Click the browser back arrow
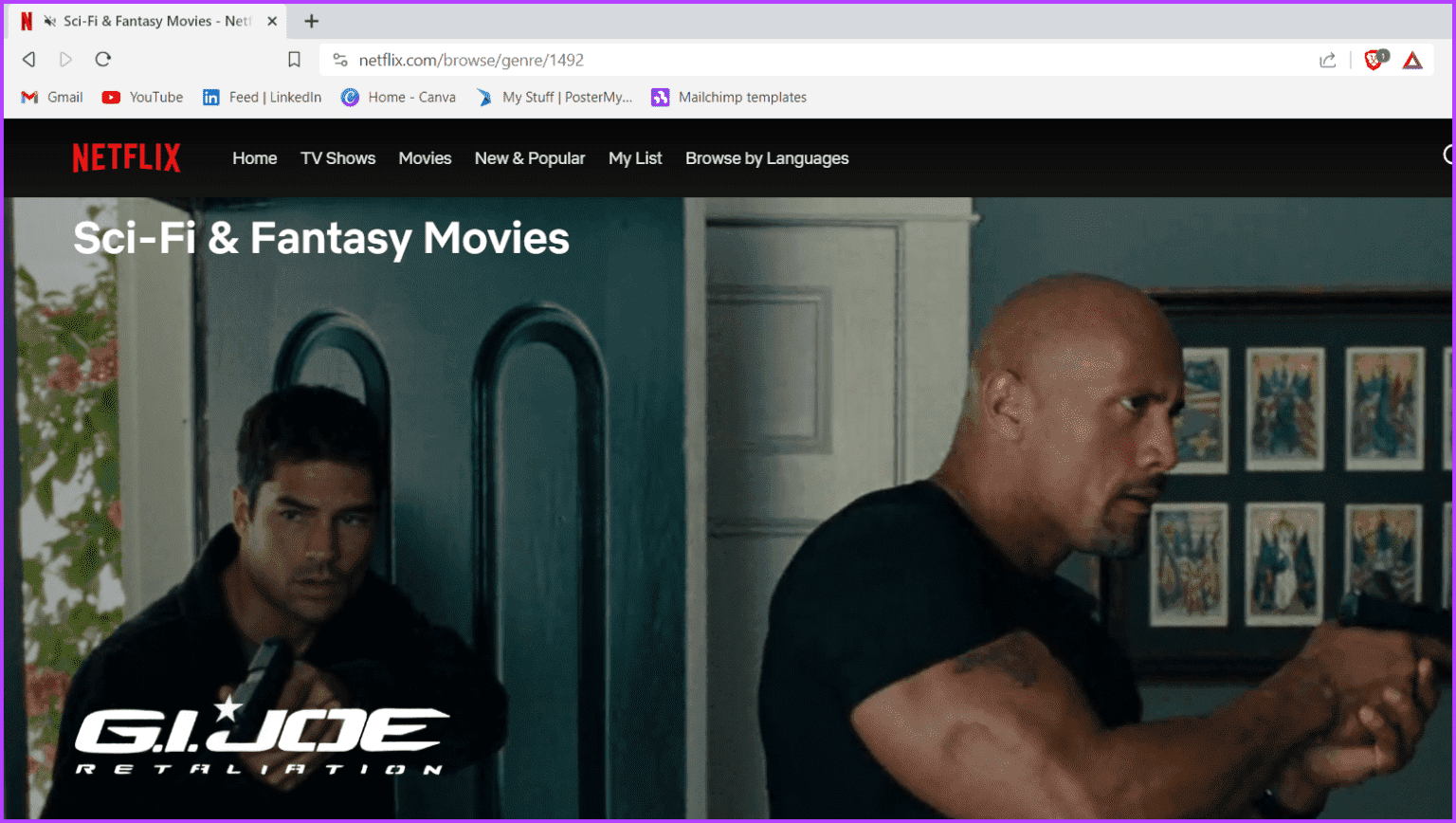The height and width of the screenshot is (823, 1456). pyautogui.click(x=29, y=60)
